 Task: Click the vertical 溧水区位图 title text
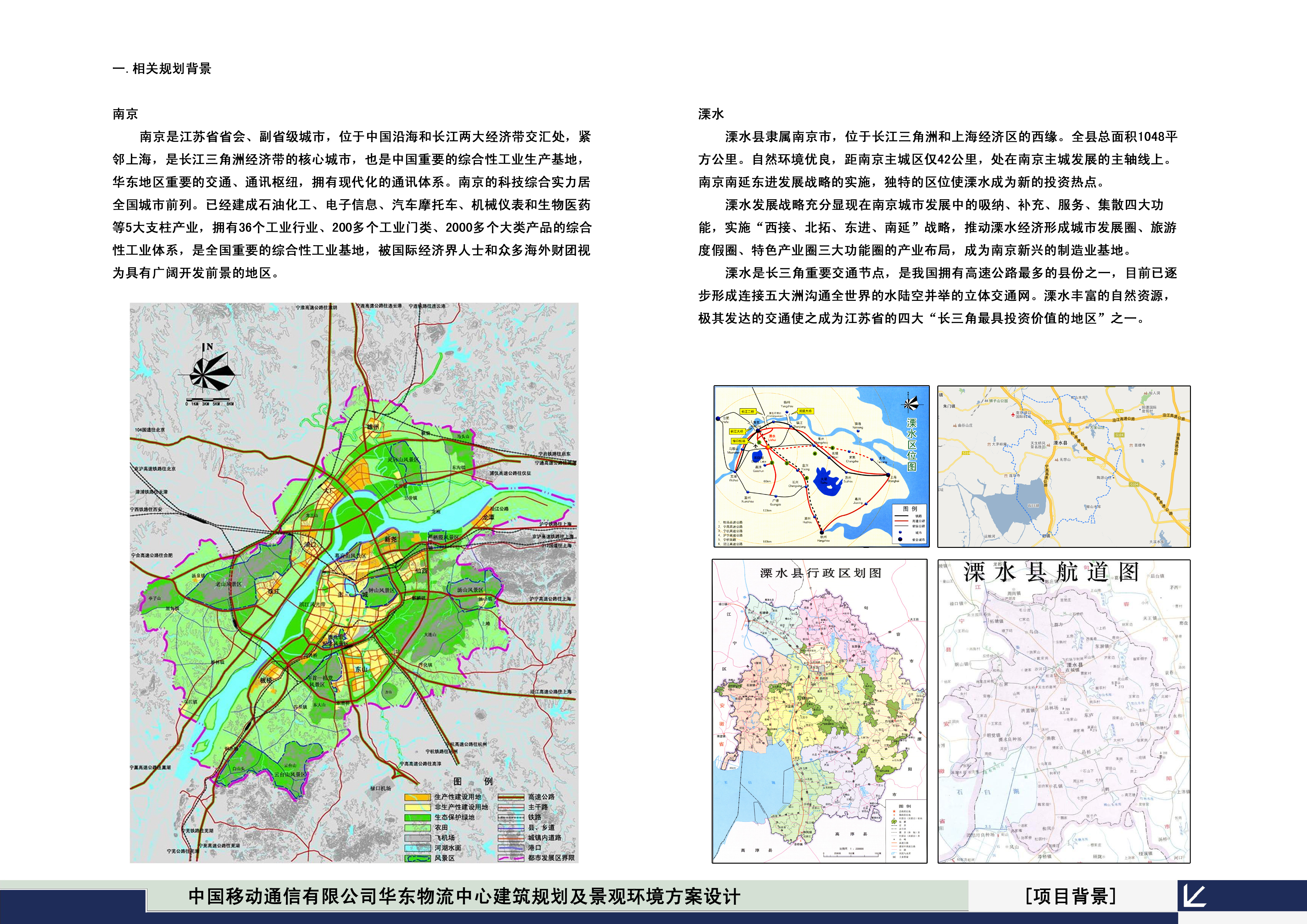(x=911, y=445)
